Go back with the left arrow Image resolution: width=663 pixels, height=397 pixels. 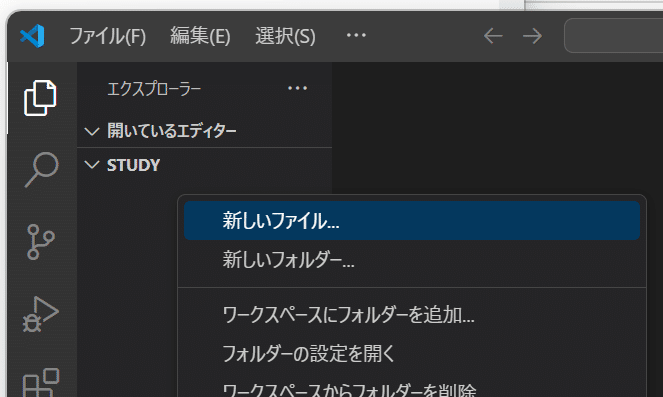[493, 36]
